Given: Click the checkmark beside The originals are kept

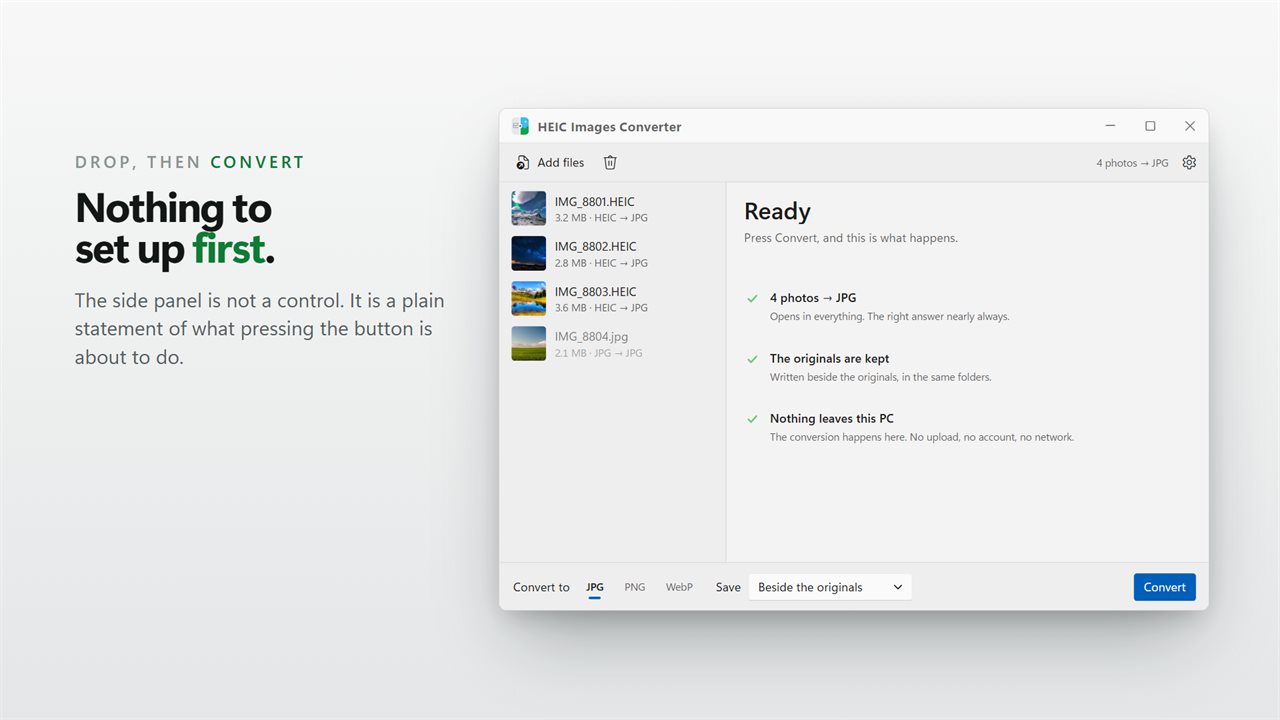Looking at the screenshot, I should coord(752,359).
